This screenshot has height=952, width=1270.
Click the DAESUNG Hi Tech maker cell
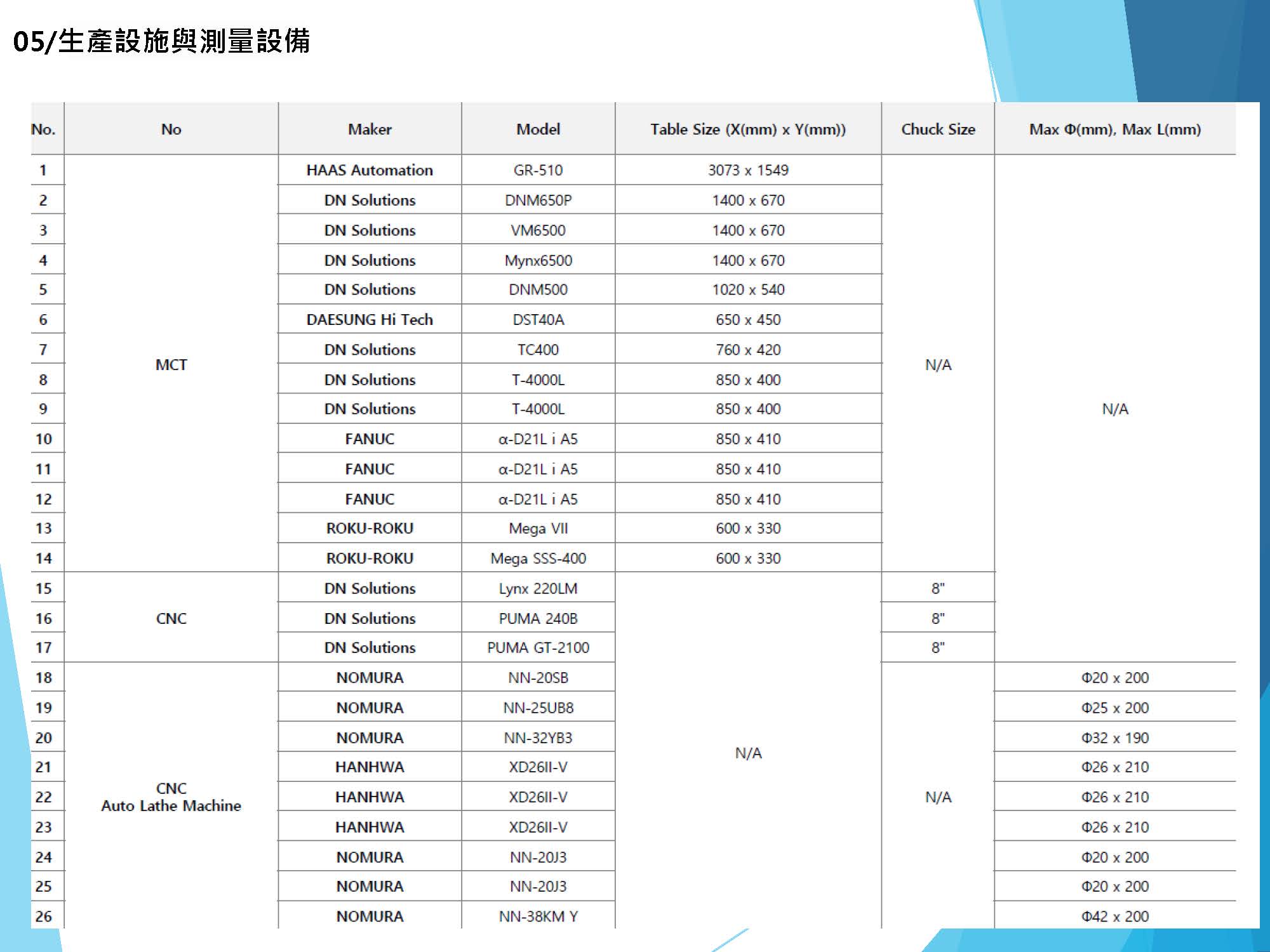[370, 319]
